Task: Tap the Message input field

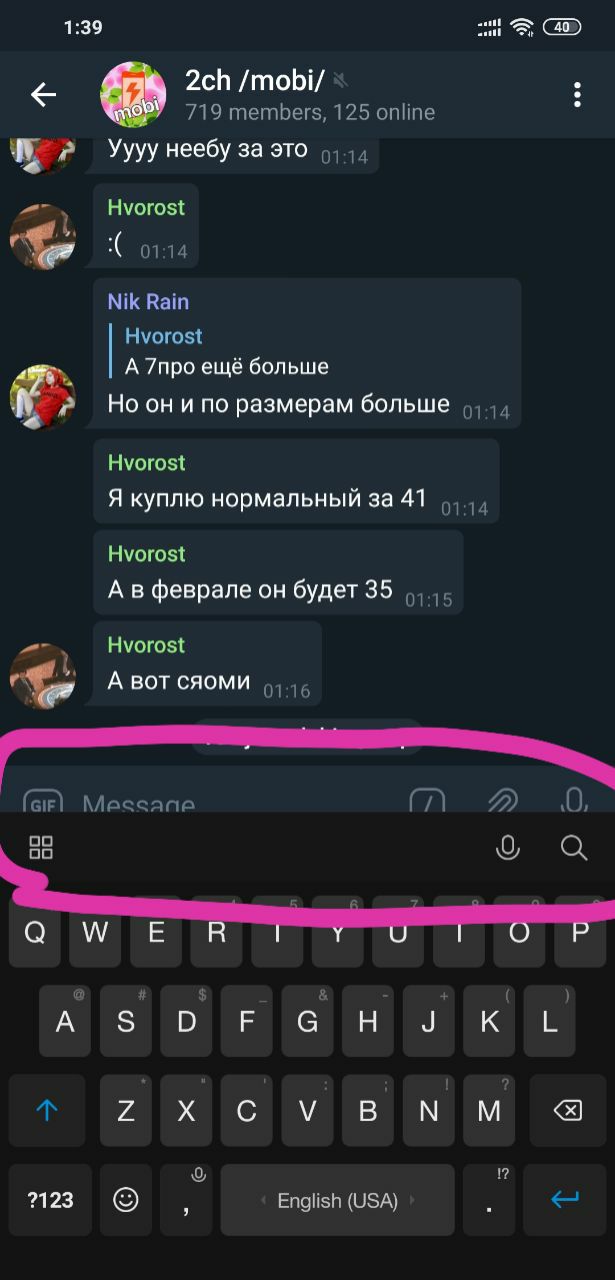Action: click(238, 803)
